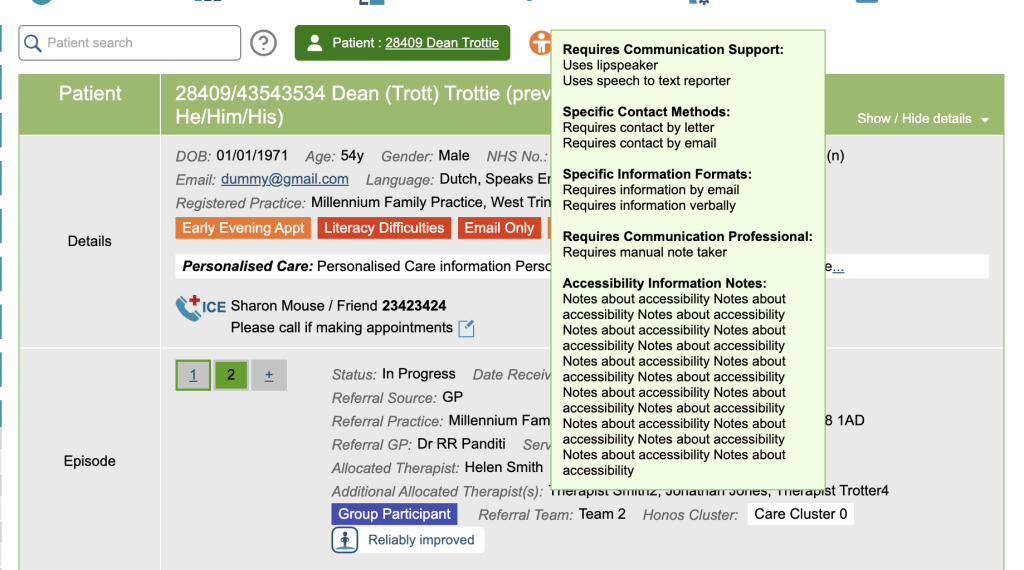Switch to episode 1 tab
This screenshot has height=570, width=1024.
(x=193, y=375)
